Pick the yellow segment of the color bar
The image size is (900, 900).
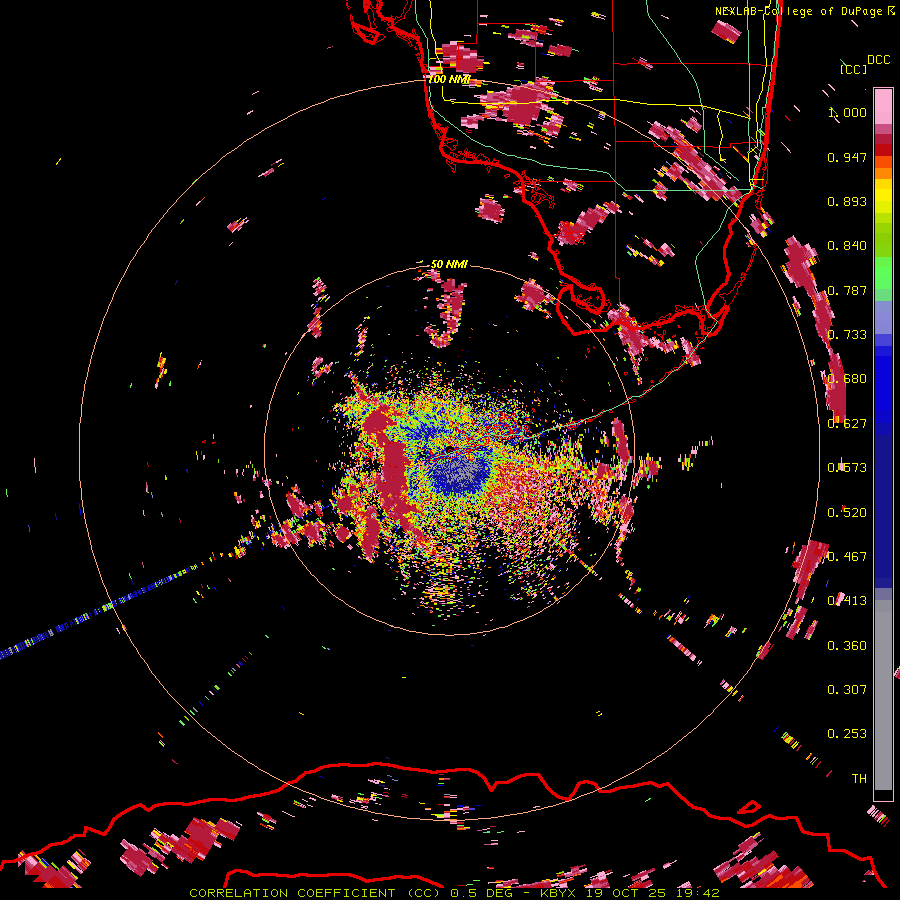click(883, 196)
